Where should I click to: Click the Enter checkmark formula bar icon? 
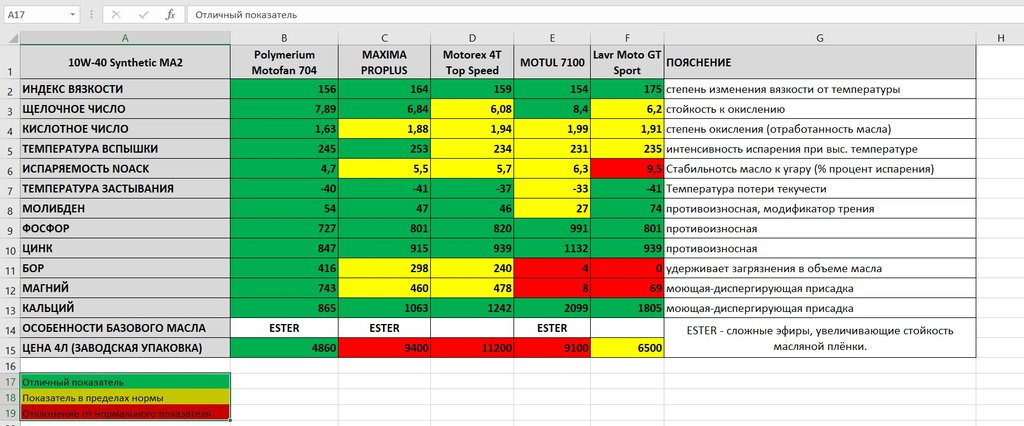[142, 14]
